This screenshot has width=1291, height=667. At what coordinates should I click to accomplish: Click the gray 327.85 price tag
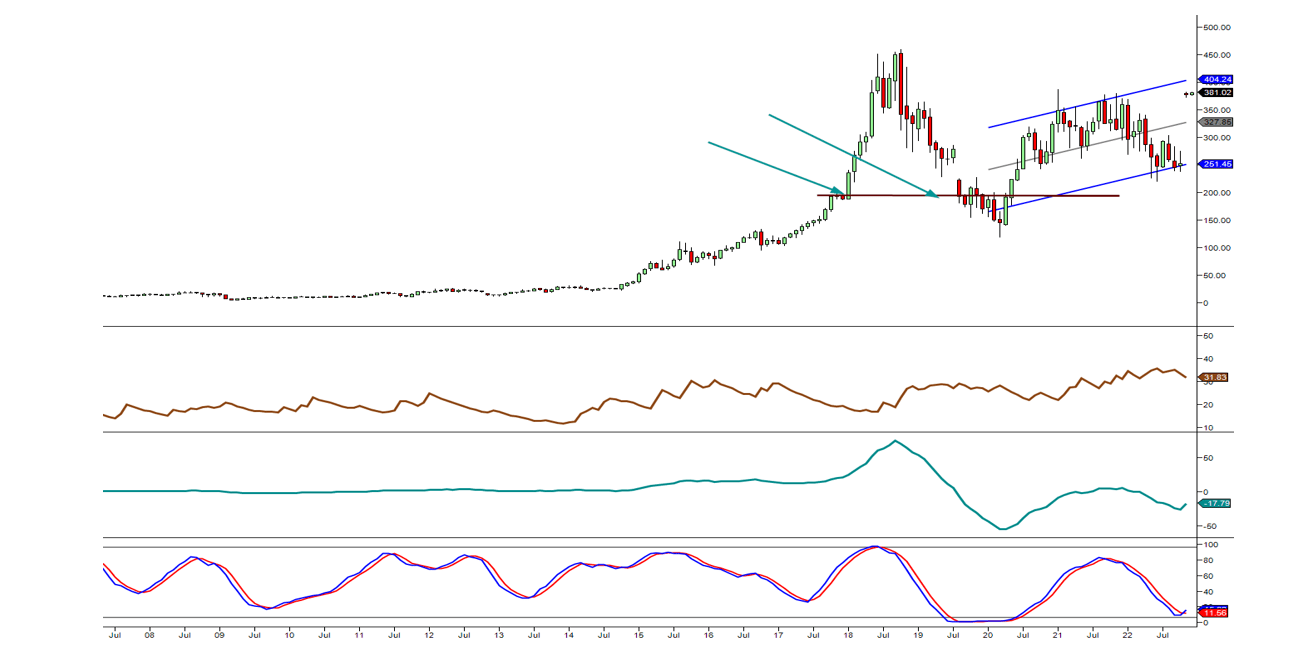click(1217, 121)
